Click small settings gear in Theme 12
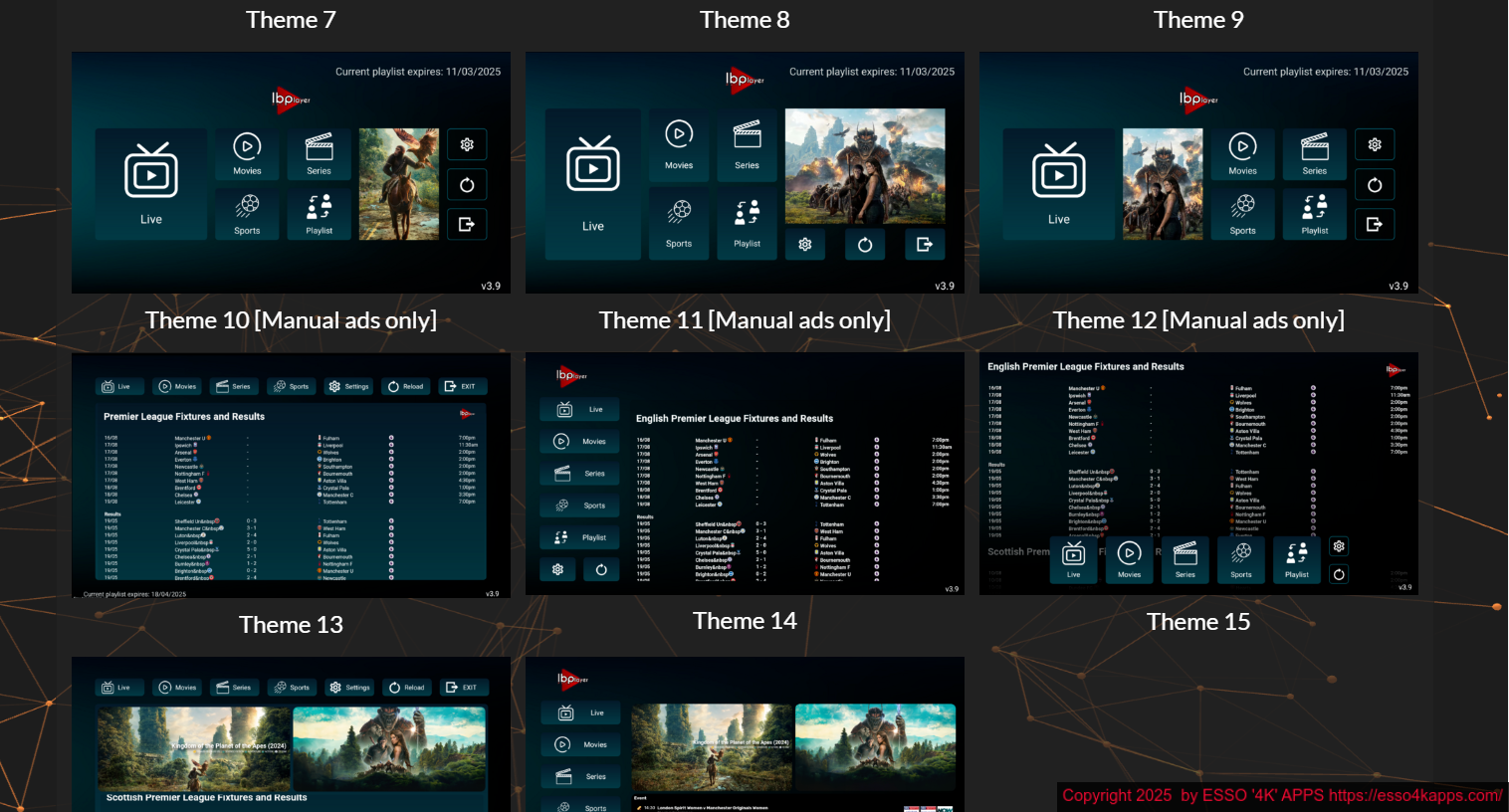 click(x=1339, y=546)
